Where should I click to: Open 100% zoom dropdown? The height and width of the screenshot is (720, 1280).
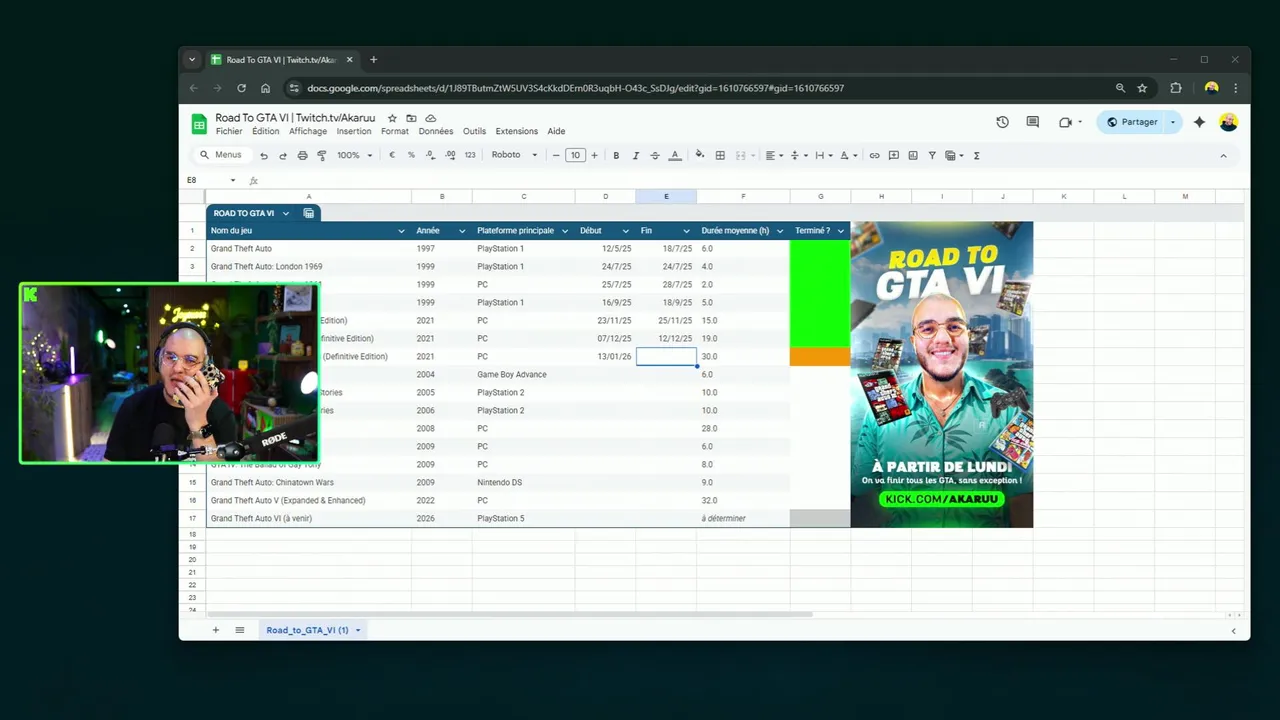point(354,155)
